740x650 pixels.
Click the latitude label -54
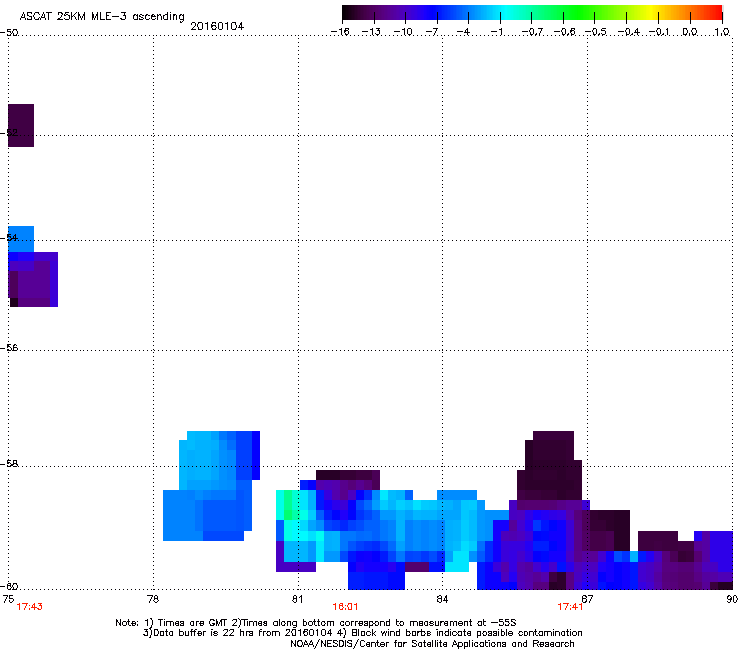point(9,237)
